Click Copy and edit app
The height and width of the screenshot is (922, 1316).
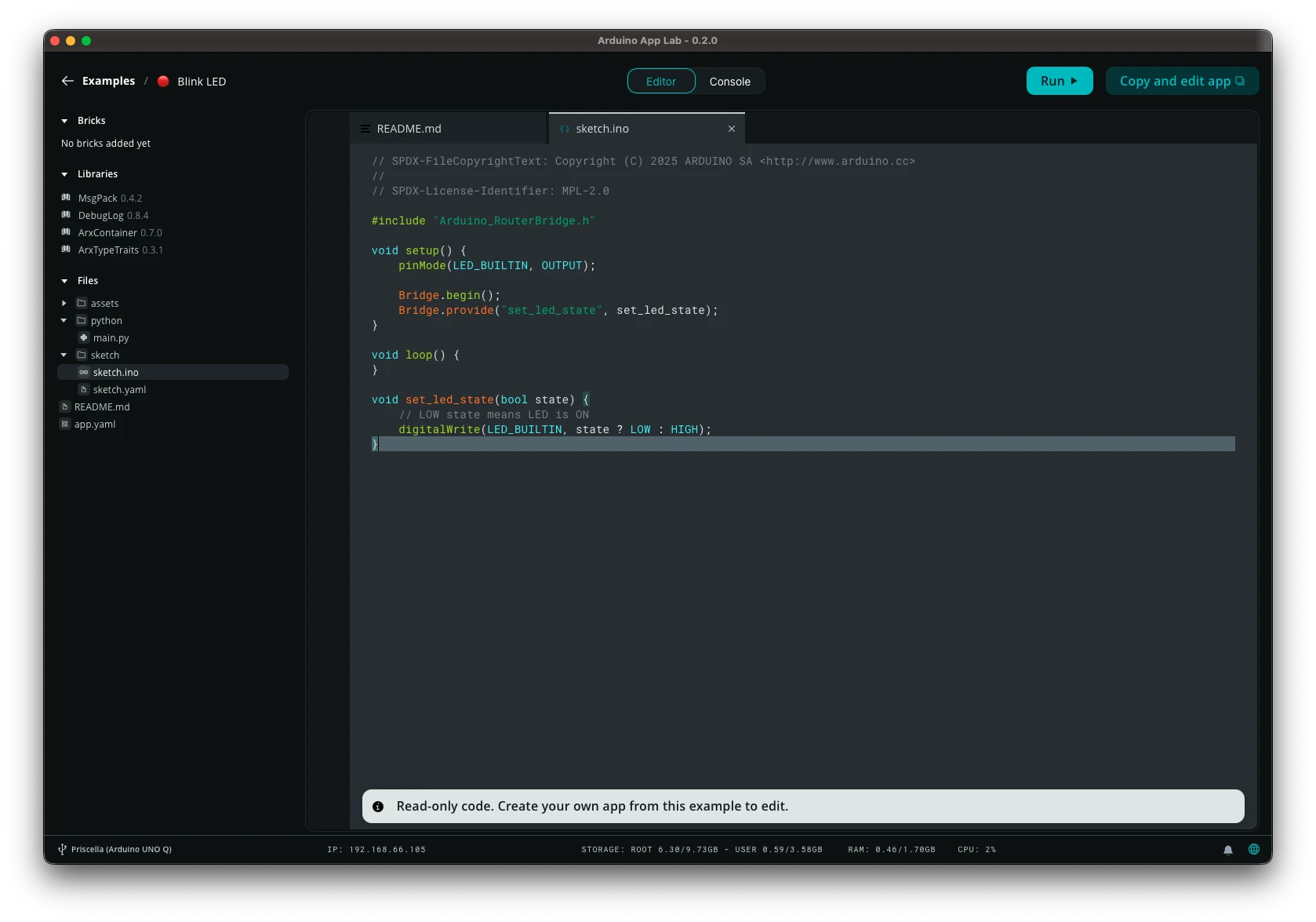[x=1182, y=81]
